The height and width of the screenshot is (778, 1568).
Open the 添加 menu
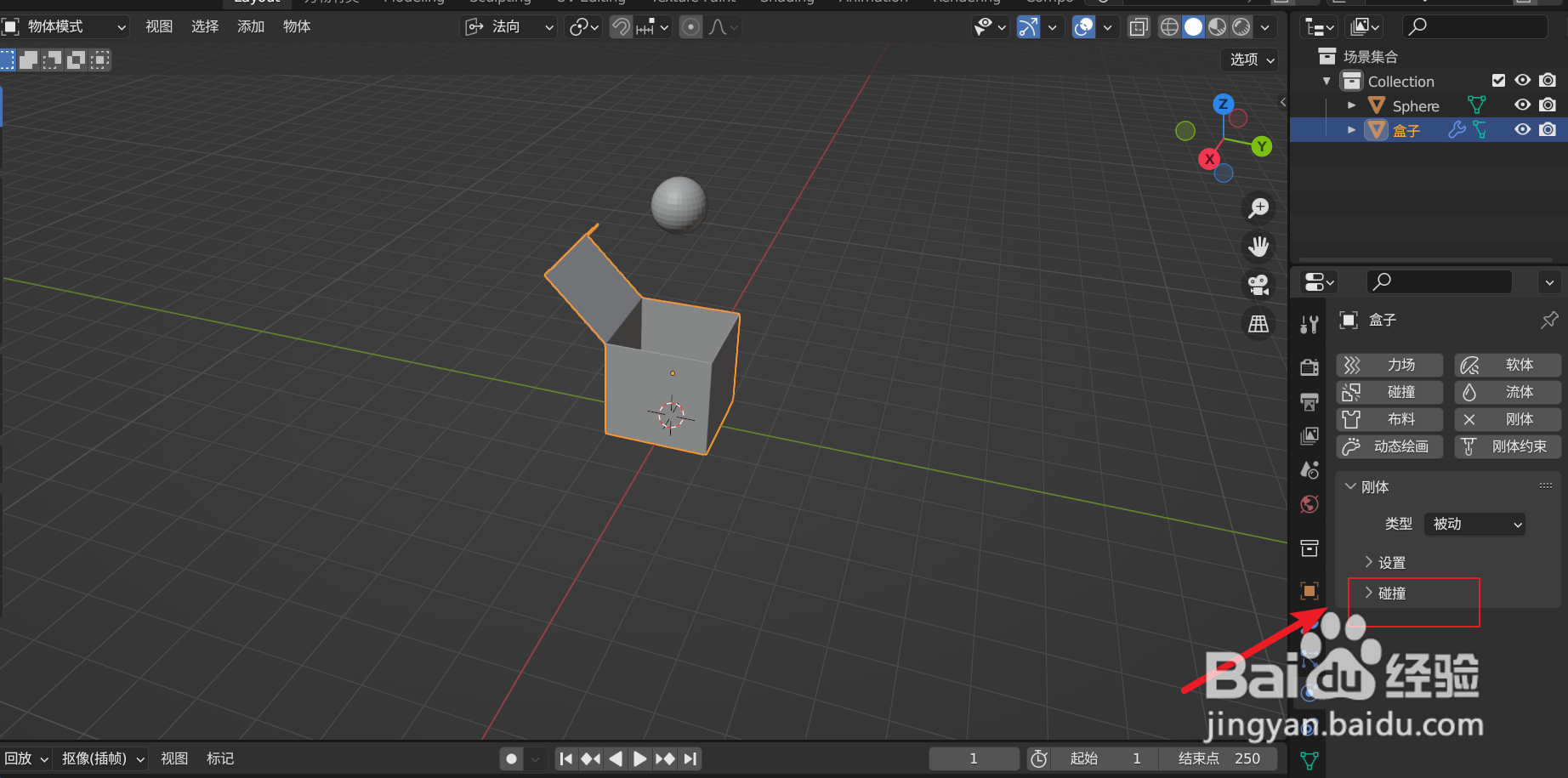point(251,27)
